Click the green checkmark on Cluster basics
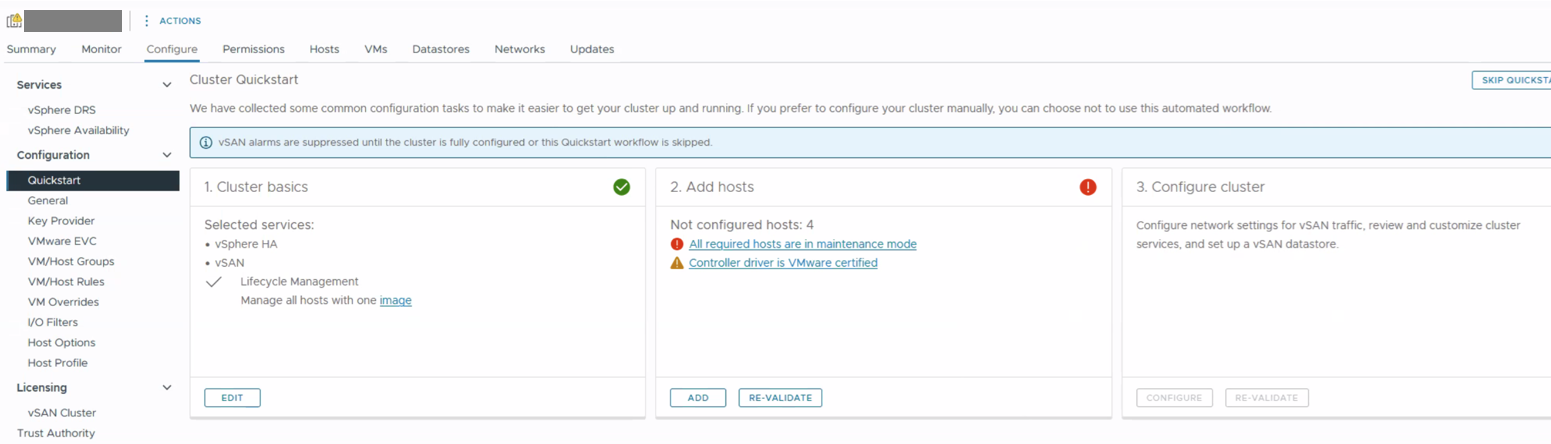The image size is (1551, 444). pyautogui.click(x=622, y=187)
